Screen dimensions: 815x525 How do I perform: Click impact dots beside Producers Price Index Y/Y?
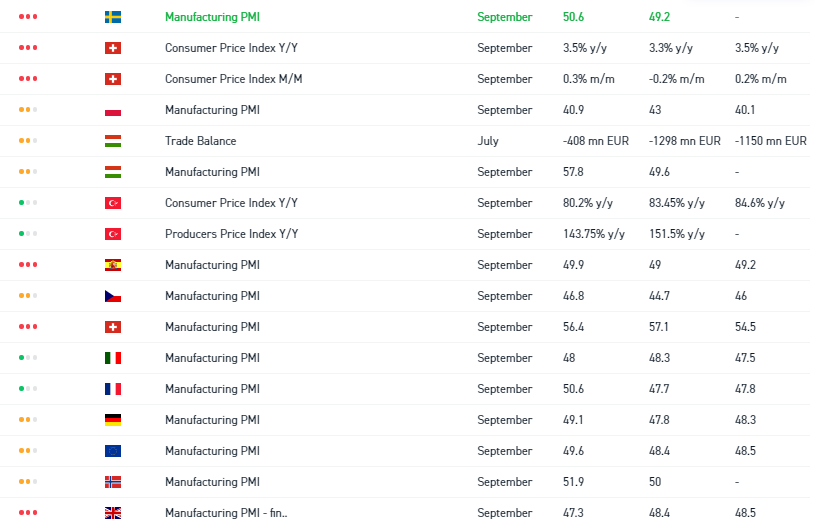(28, 234)
